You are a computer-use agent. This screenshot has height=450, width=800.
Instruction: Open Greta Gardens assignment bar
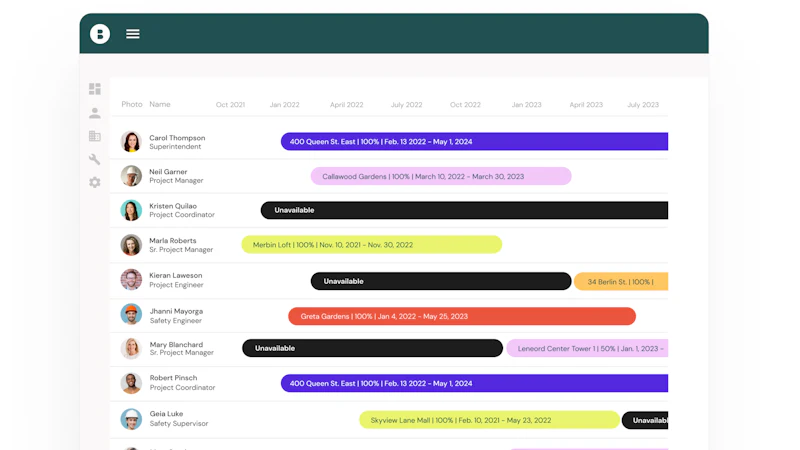click(461, 316)
